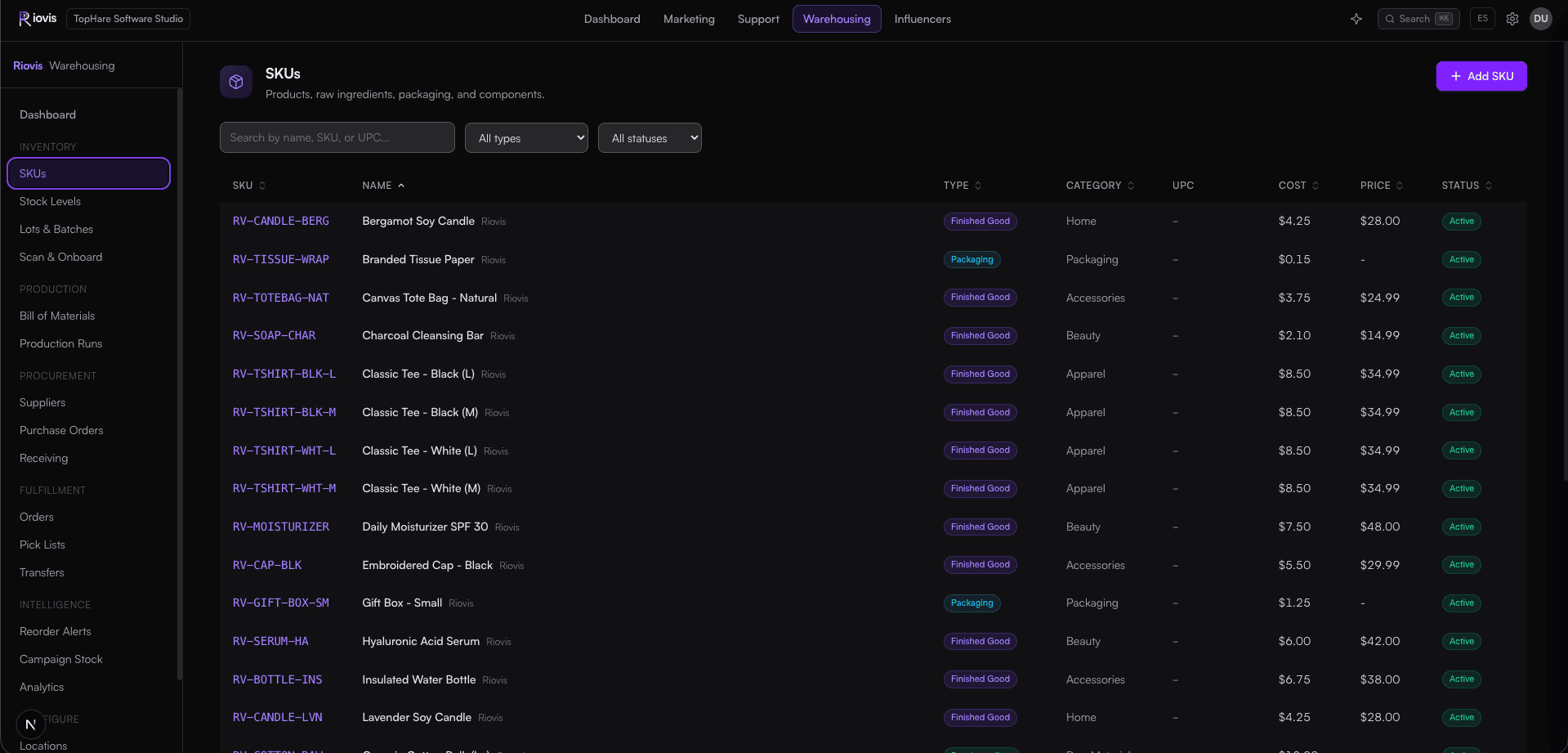Toggle Name column sort arrow

(401, 186)
